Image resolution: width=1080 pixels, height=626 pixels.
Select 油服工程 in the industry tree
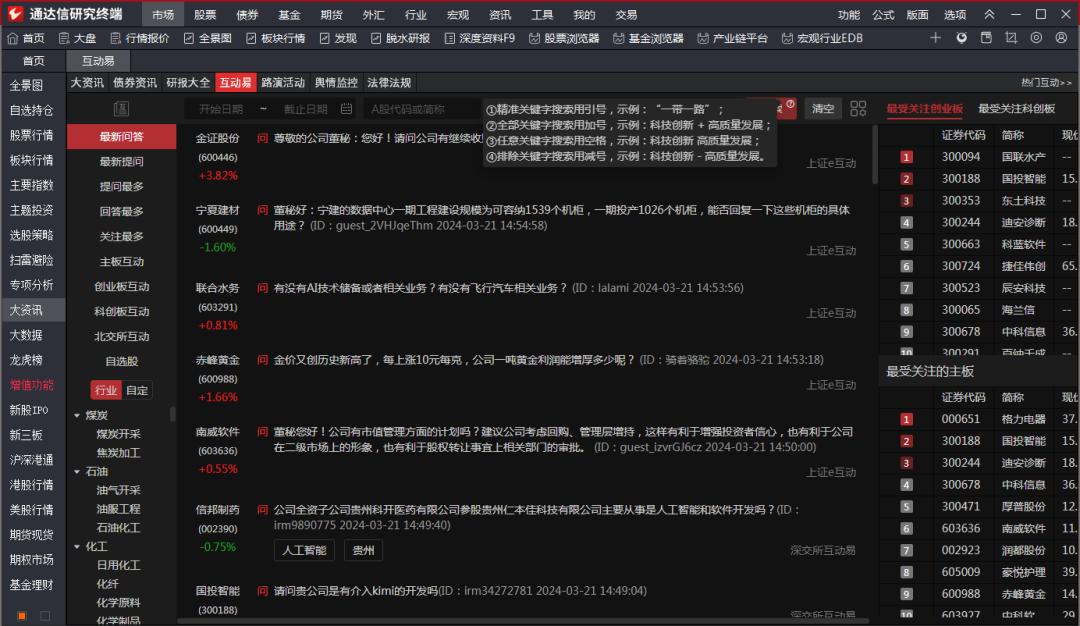pyautogui.click(x=118, y=509)
